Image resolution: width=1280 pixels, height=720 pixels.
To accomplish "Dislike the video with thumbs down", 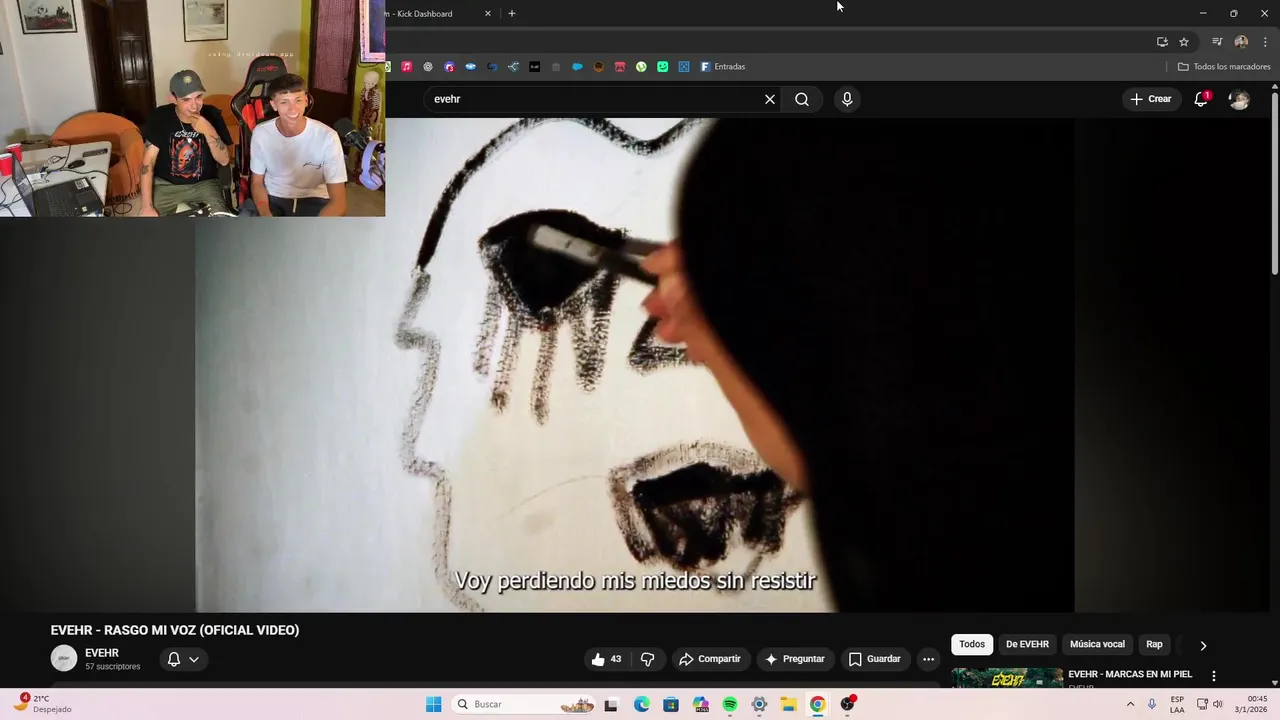I will (x=647, y=659).
